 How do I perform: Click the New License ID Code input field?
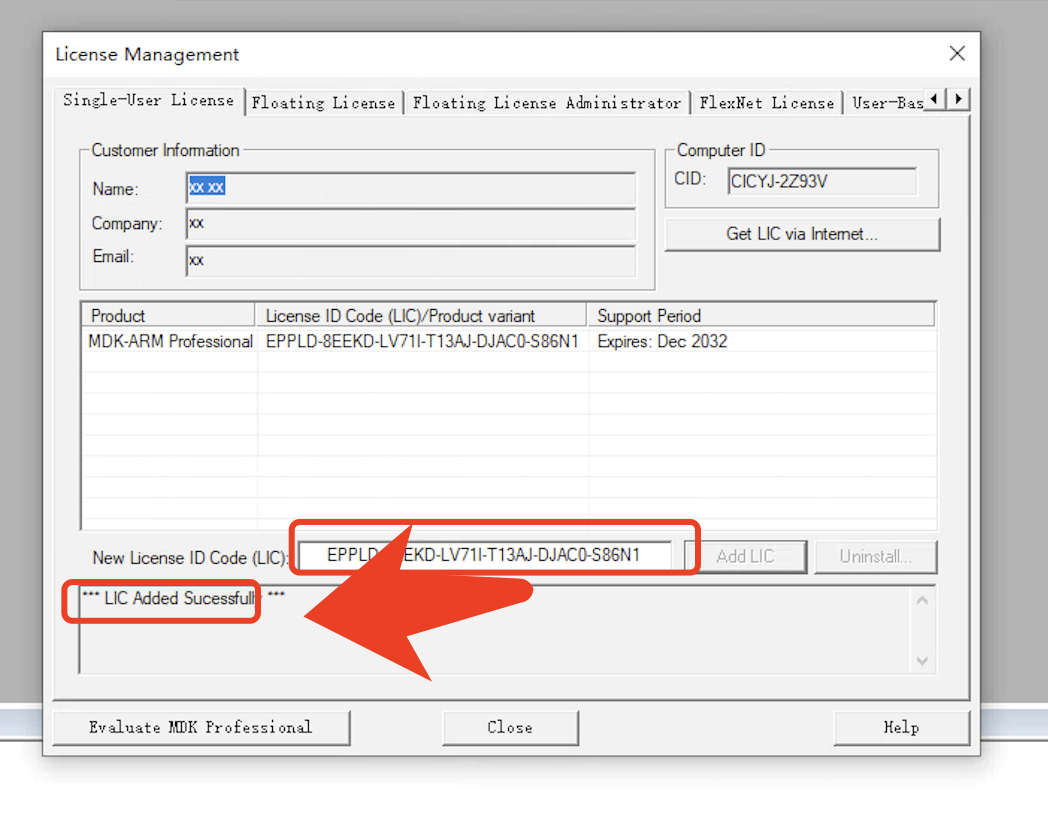pos(485,555)
